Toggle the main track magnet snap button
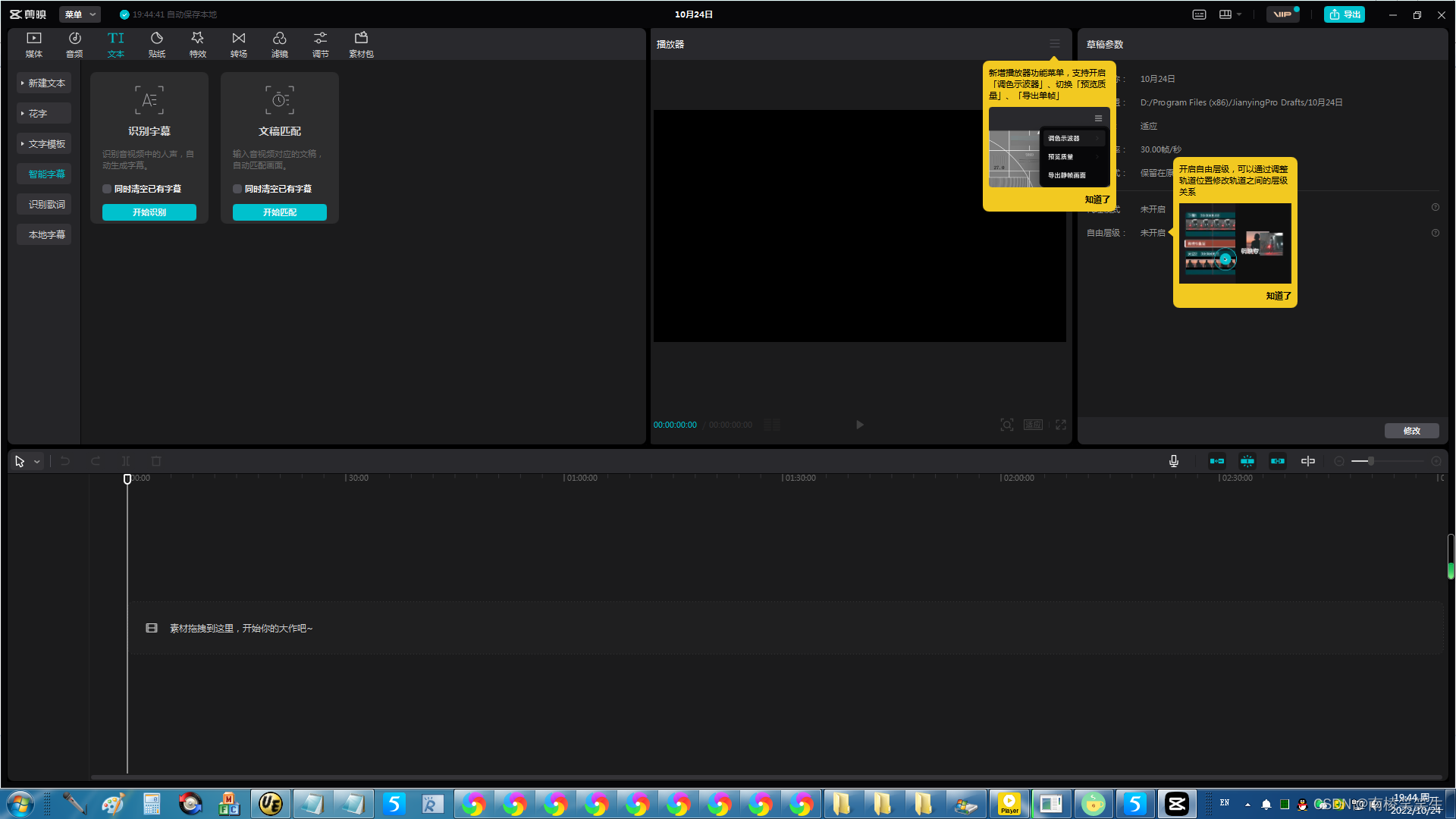 [x=1216, y=461]
